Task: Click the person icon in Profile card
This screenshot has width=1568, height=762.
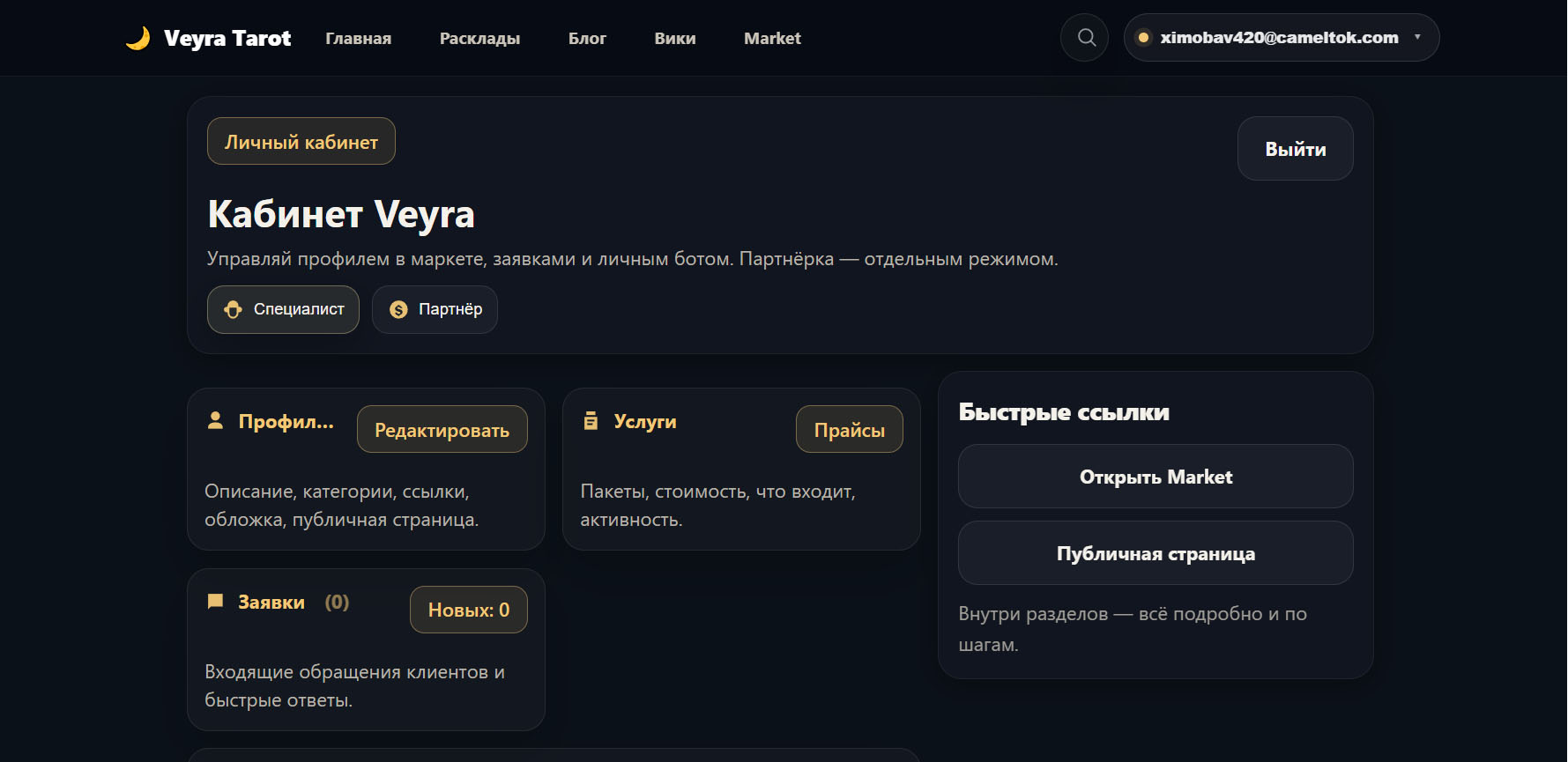Action: (215, 420)
